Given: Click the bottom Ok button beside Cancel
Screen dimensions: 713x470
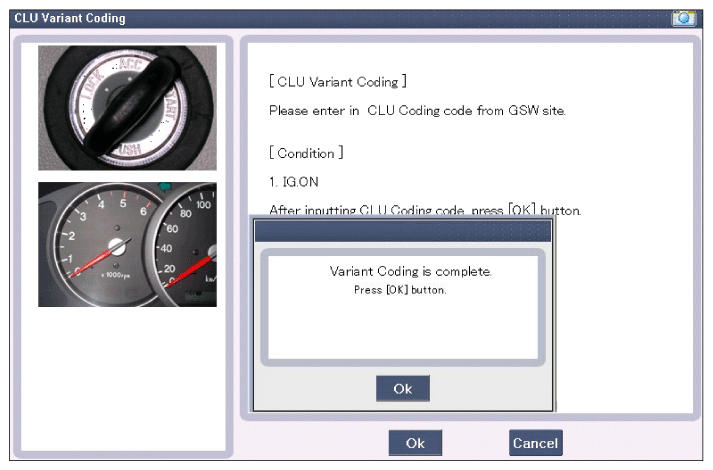Looking at the screenshot, I should [415, 442].
